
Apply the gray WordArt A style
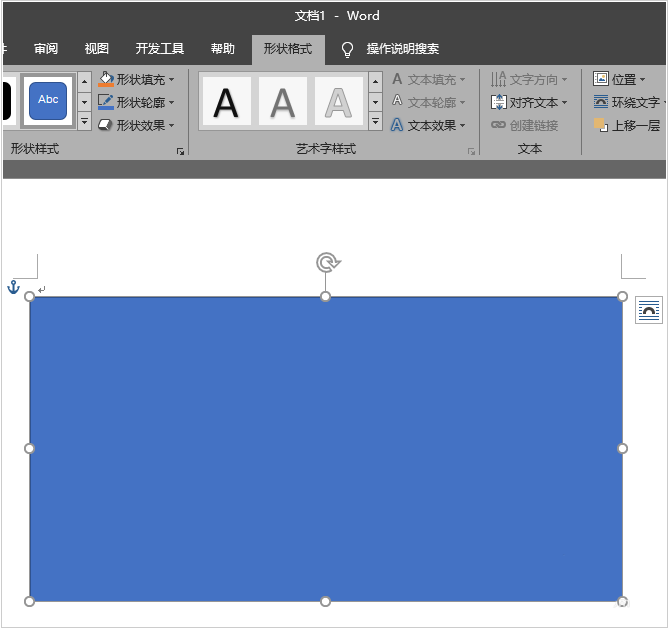pyautogui.click(x=282, y=101)
